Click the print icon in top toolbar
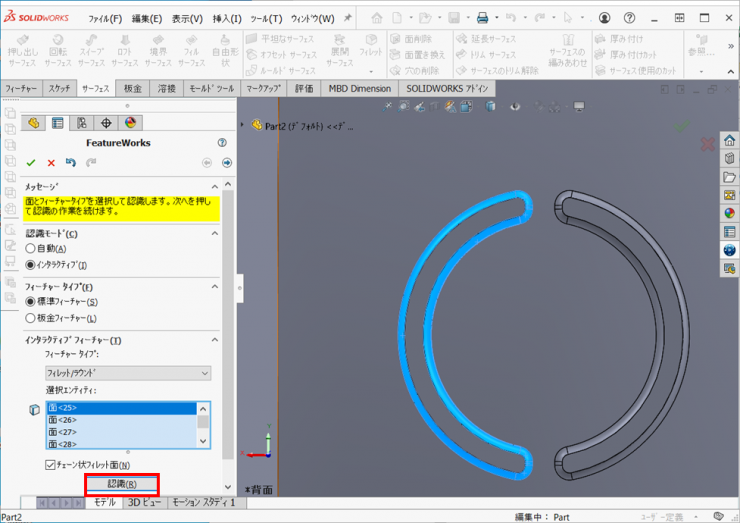 tap(482, 18)
